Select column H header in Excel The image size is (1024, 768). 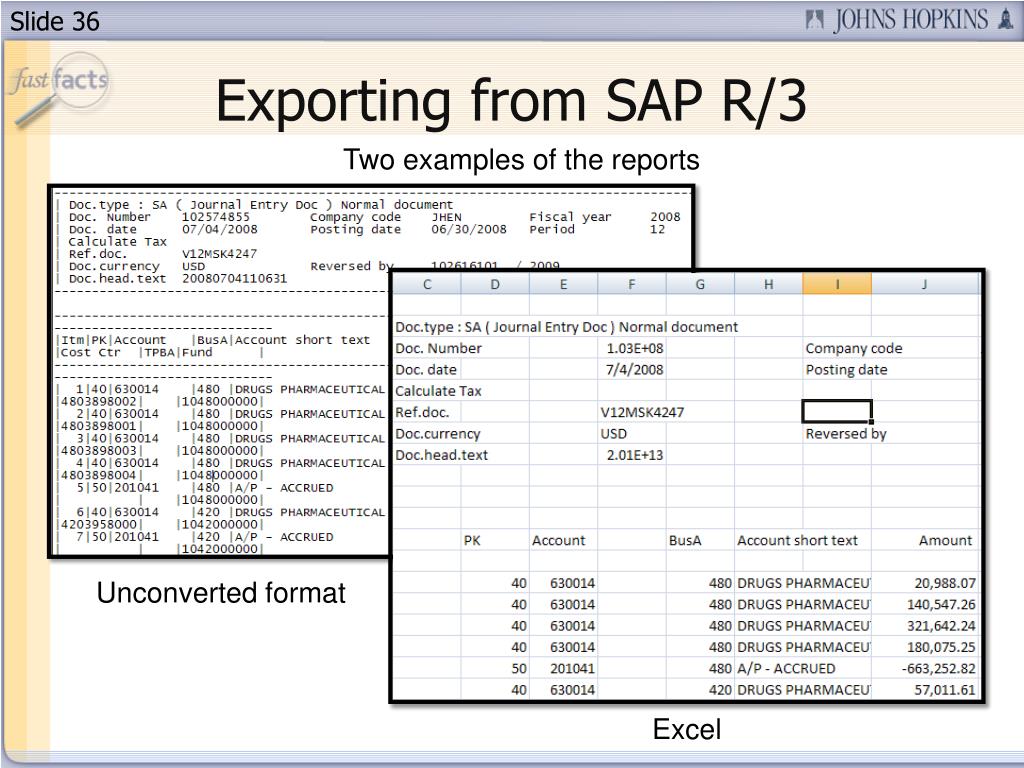769,284
